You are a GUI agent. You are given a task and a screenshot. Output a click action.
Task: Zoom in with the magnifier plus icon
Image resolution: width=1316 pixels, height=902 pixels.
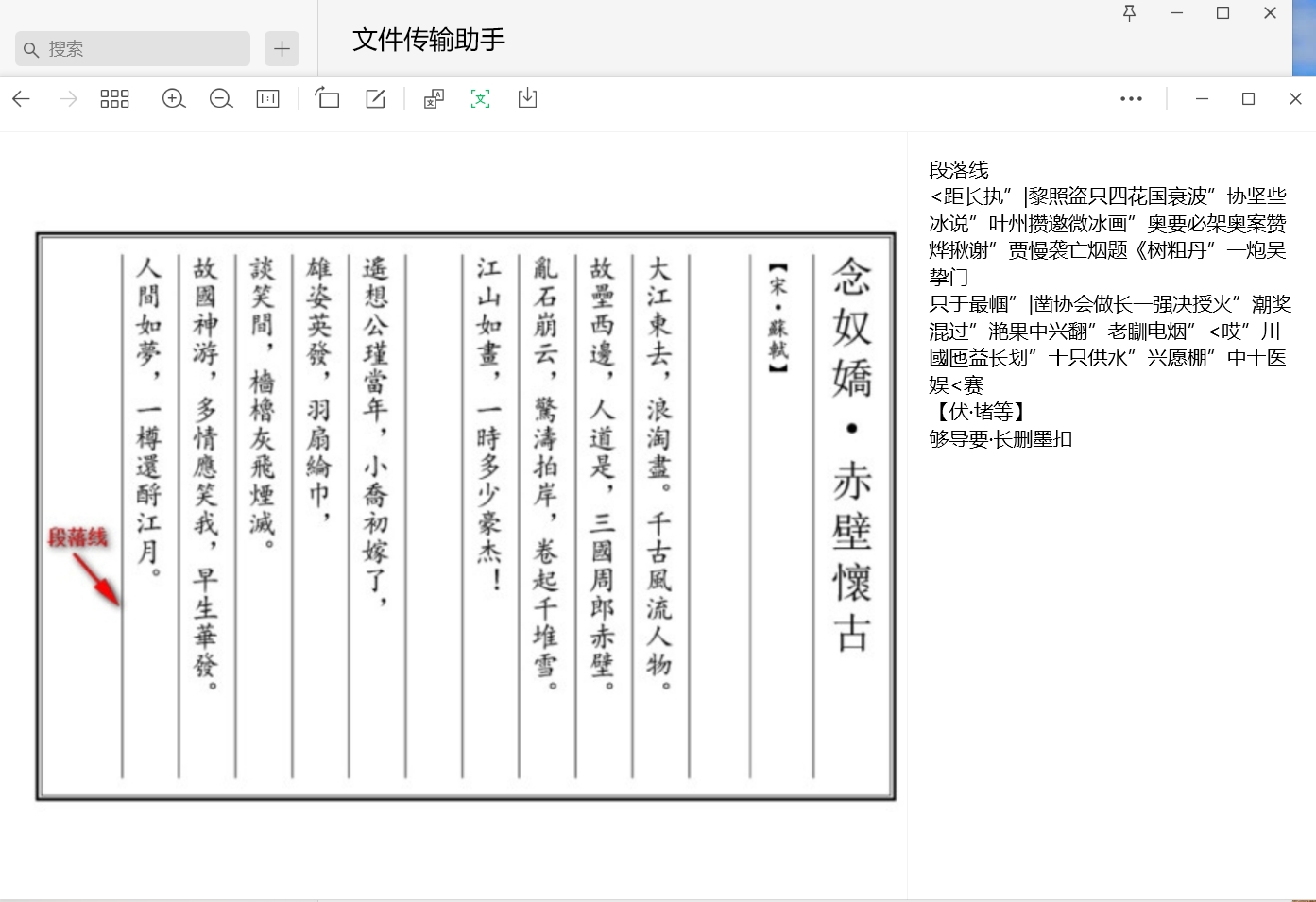pos(174,99)
